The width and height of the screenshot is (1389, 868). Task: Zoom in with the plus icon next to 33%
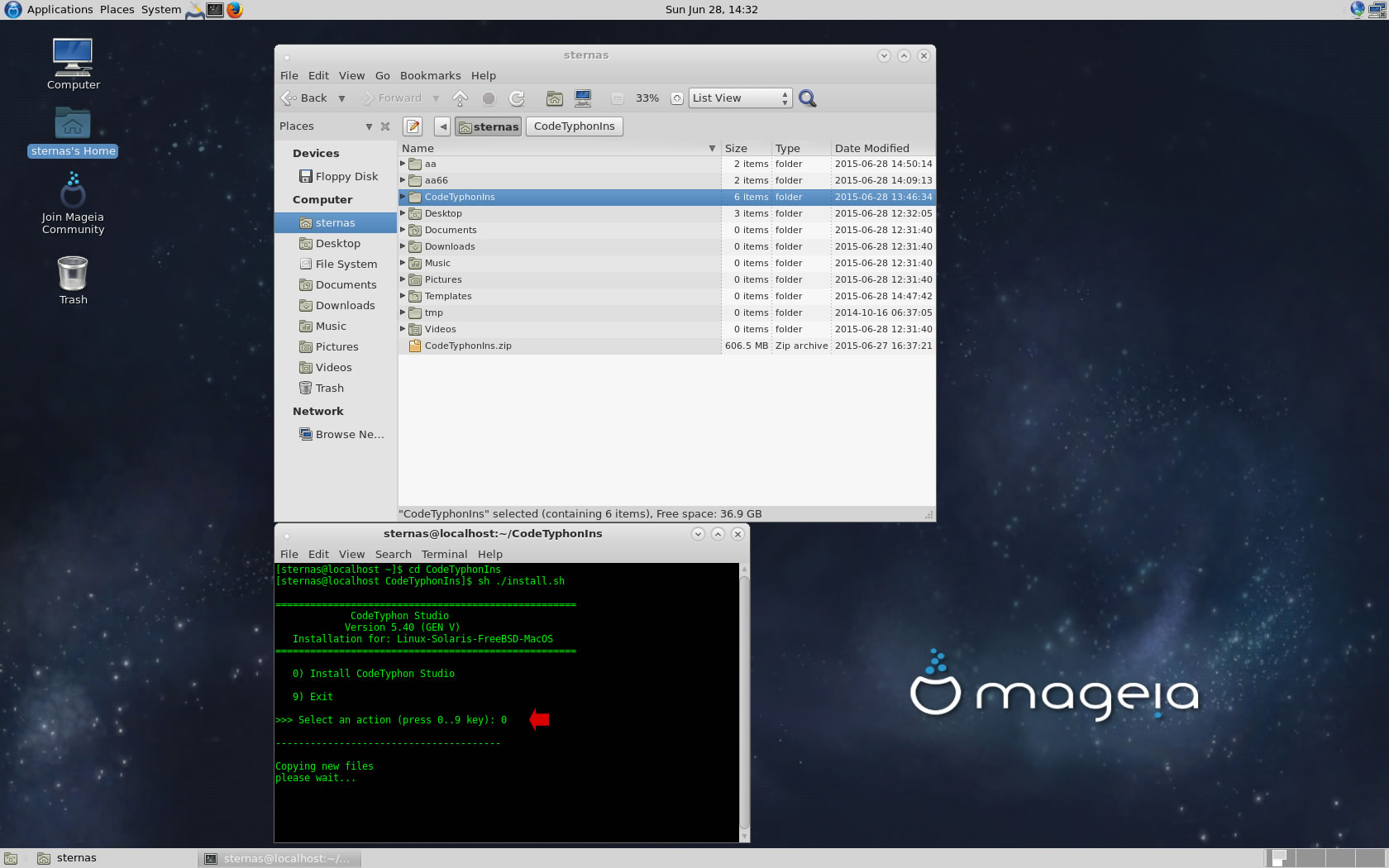[x=676, y=98]
